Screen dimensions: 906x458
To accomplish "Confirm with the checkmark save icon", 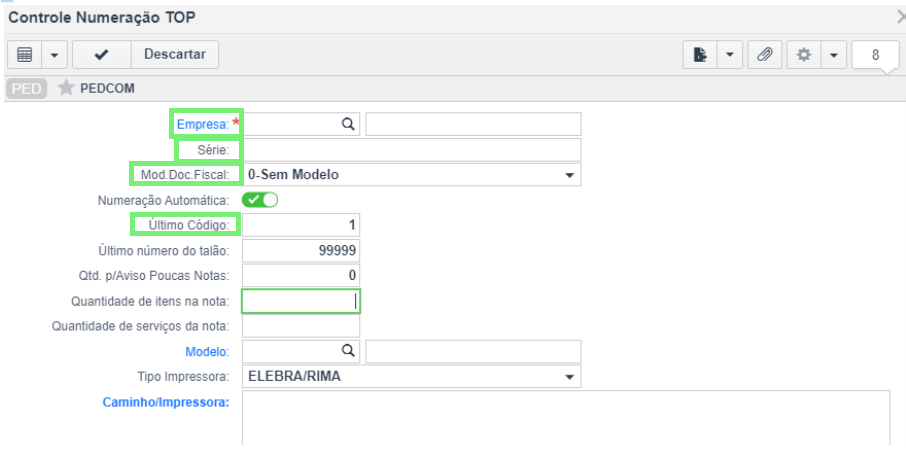I will tap(102, 55).
